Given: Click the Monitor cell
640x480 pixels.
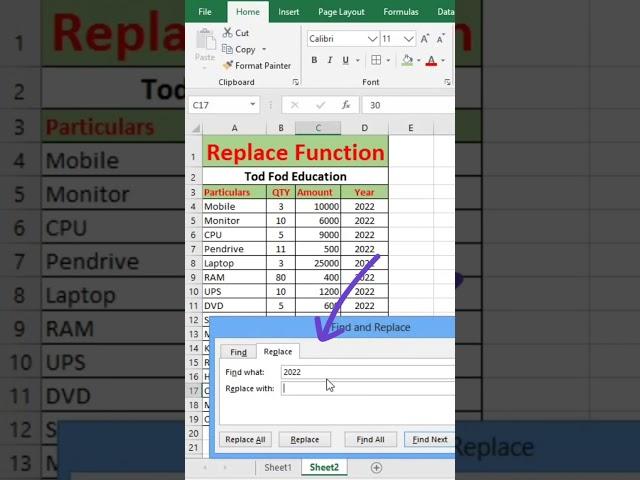Looking at the screenshot, I should [234, 221].
